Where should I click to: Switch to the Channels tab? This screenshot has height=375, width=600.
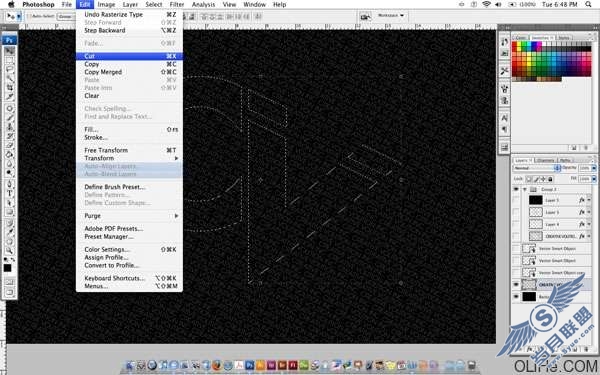pos(545,160)
